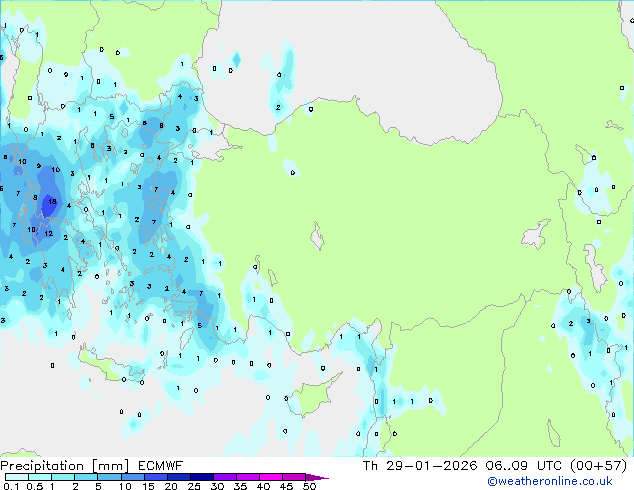Viewport: 634px width, 490px height.
Task: Click the '35' legend scale label
Action: (x=240, y=486)
